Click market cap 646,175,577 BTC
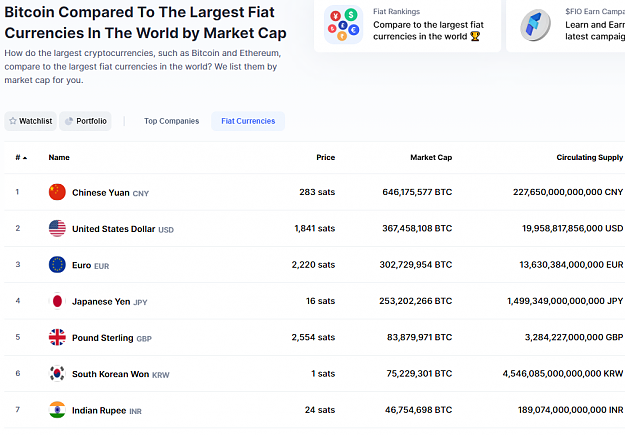Screen dimensions: 625x435 (417, 192)
